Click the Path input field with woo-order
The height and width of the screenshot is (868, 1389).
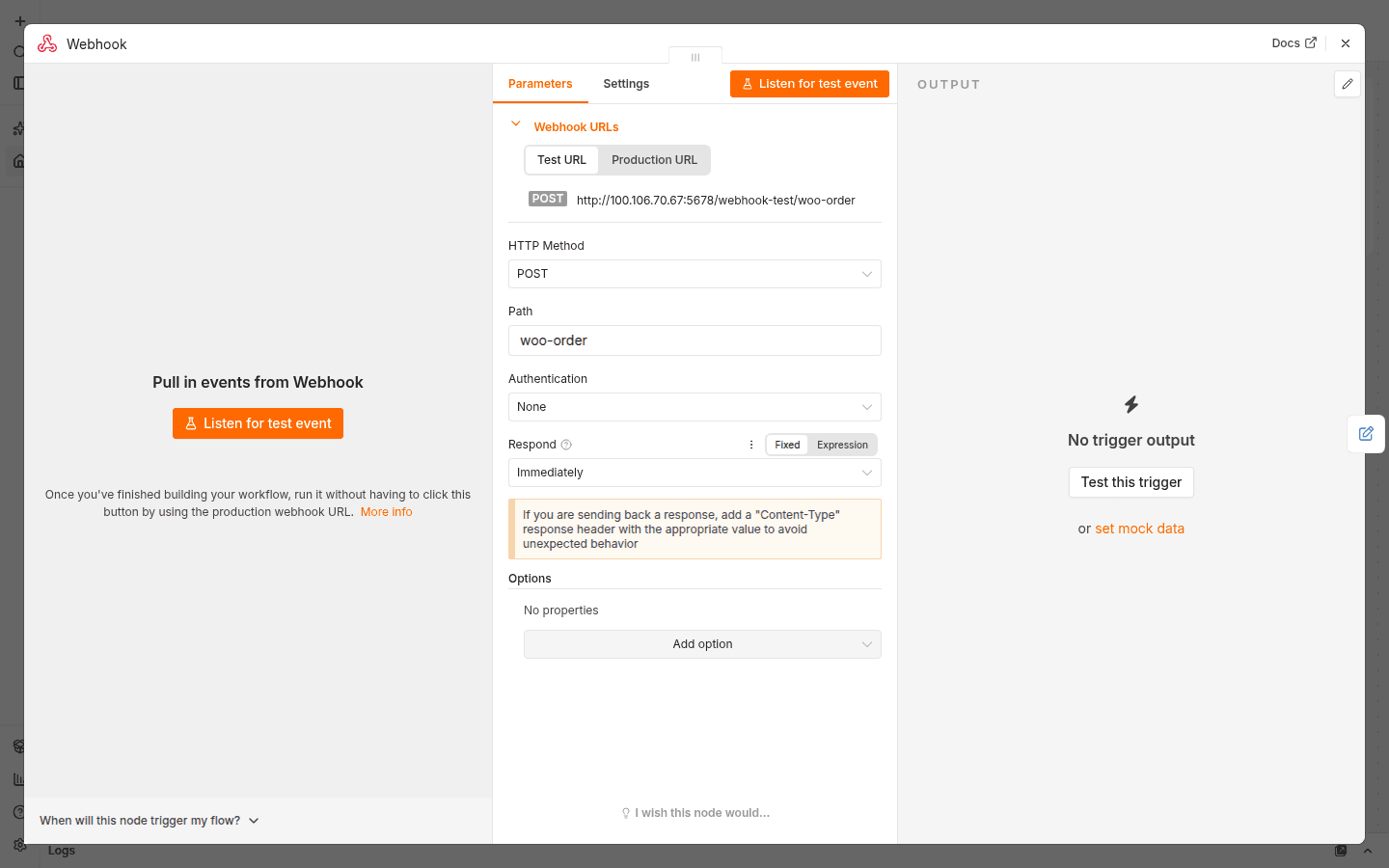[x=694, y=340]
